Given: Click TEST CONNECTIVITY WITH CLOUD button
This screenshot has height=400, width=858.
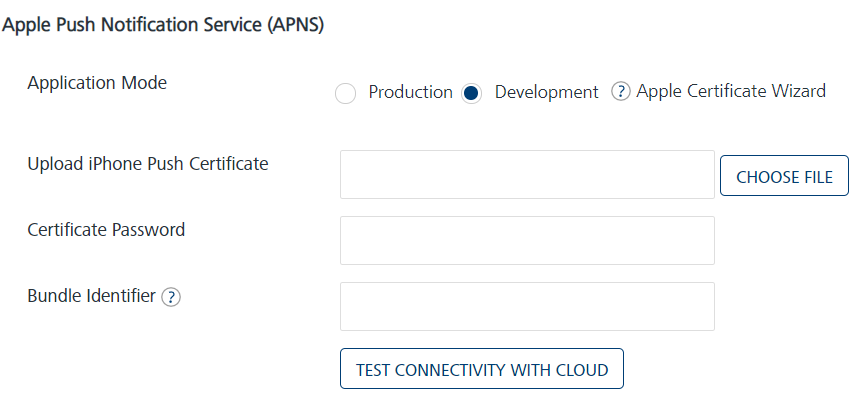Looking at the screenshot, I should click(x=482, y=369).
